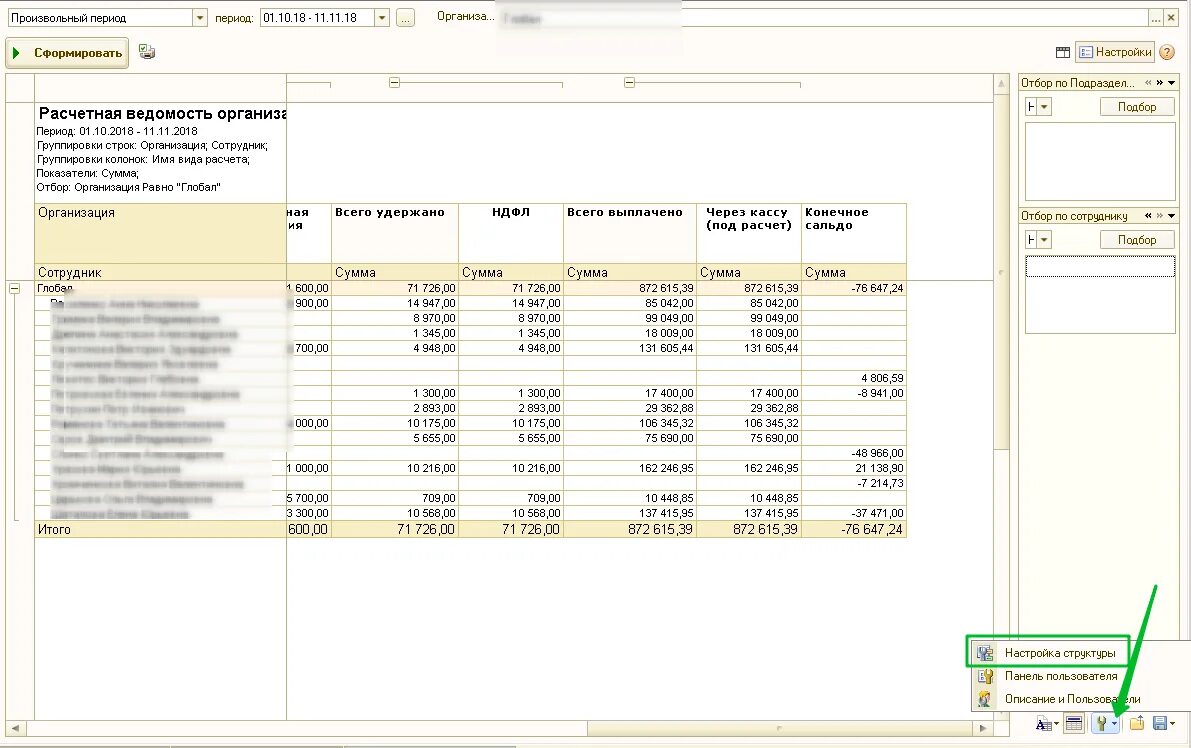Click cell -48 966,00 in Конечное сальдо
Image resolution: width=1191 pixels, height=748 pixels.
[854, 453]
